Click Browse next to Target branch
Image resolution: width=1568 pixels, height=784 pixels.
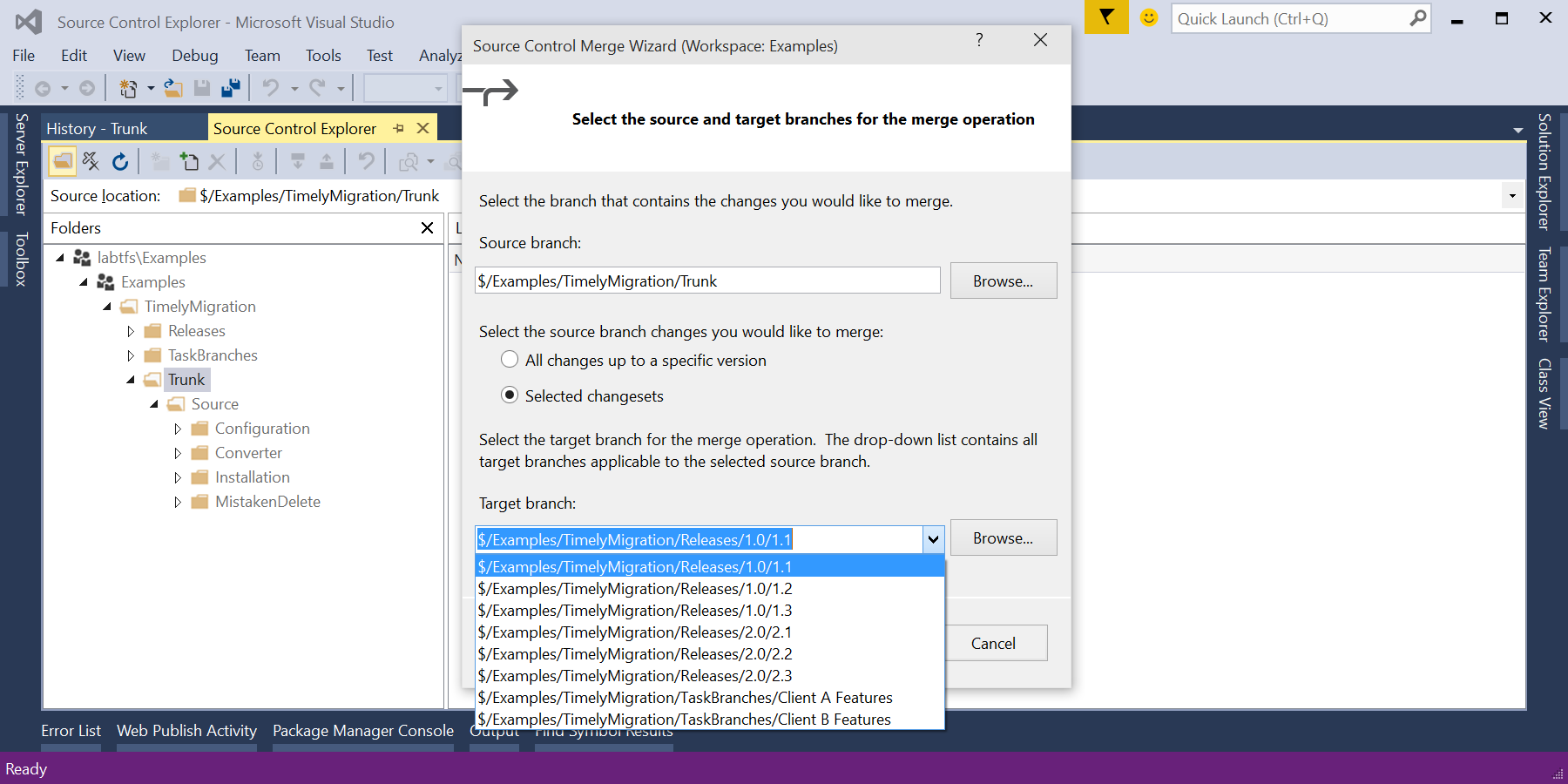click(1003, 537)
